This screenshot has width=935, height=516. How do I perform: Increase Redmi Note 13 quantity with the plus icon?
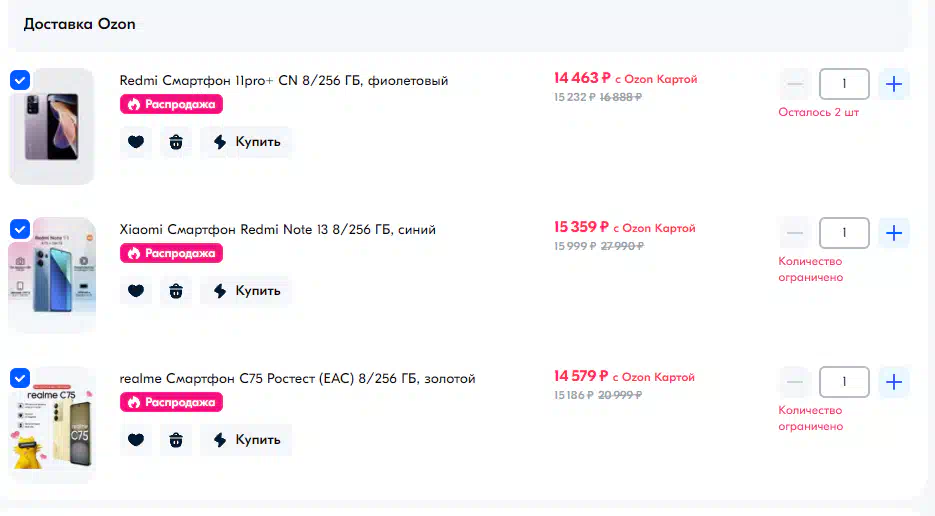pos(893,233)
